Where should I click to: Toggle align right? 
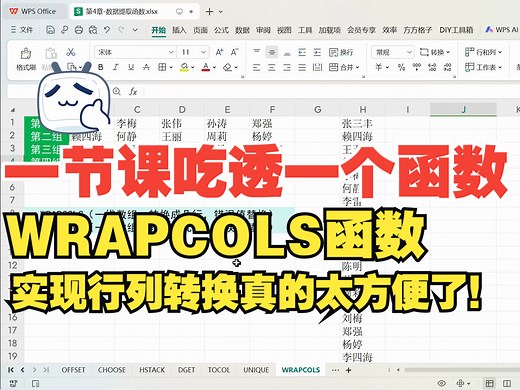coord(287,67)
